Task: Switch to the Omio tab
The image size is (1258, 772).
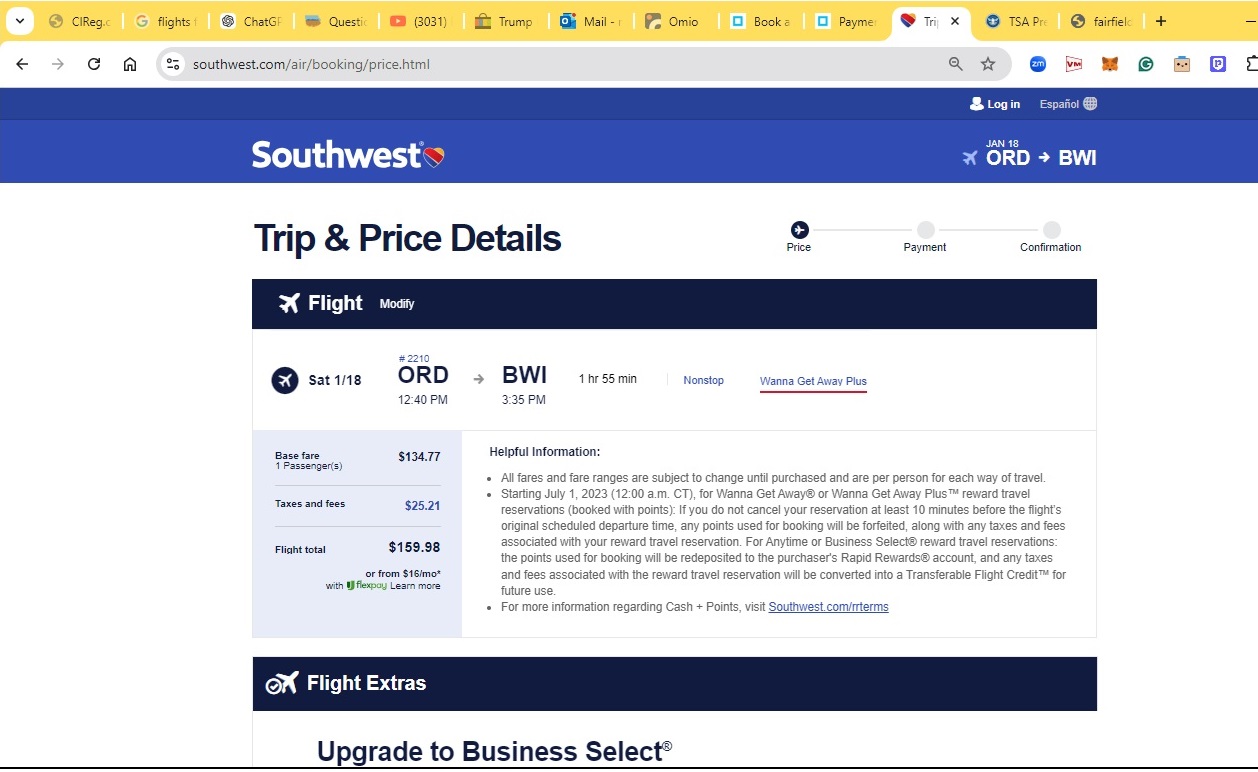Action: [675, 21]
